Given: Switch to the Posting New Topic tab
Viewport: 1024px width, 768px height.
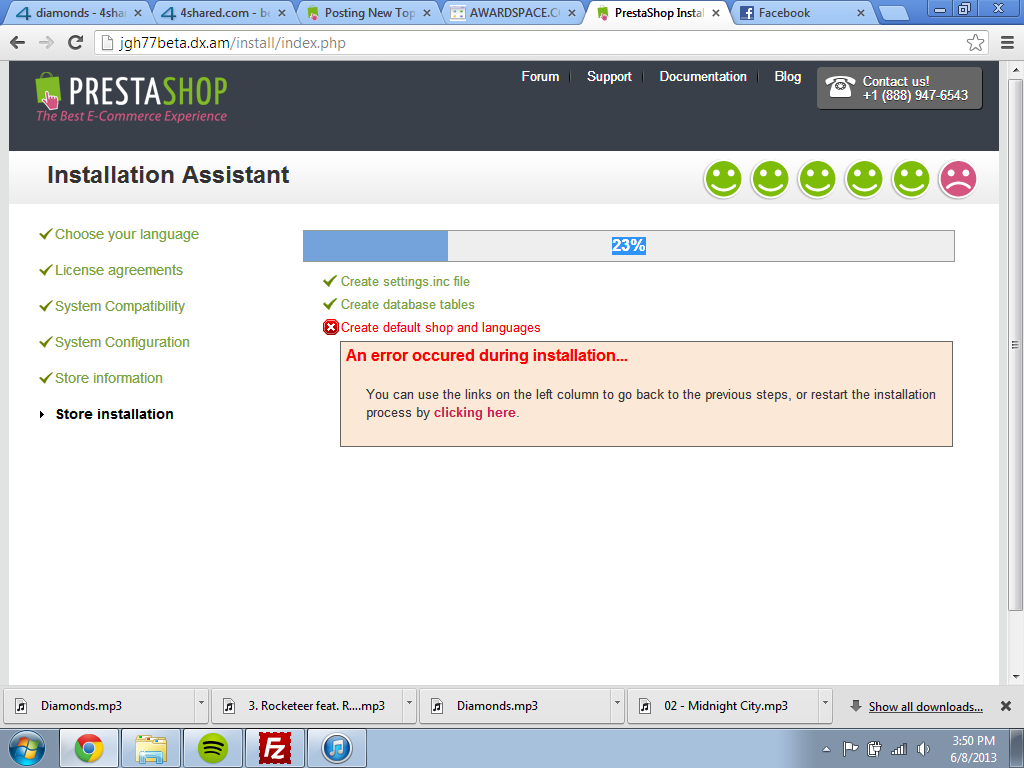Looking at the screenshot, I should coord(367,13).
